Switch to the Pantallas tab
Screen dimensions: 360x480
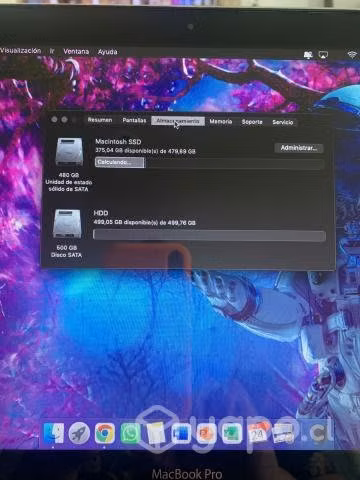click(134, 120)
